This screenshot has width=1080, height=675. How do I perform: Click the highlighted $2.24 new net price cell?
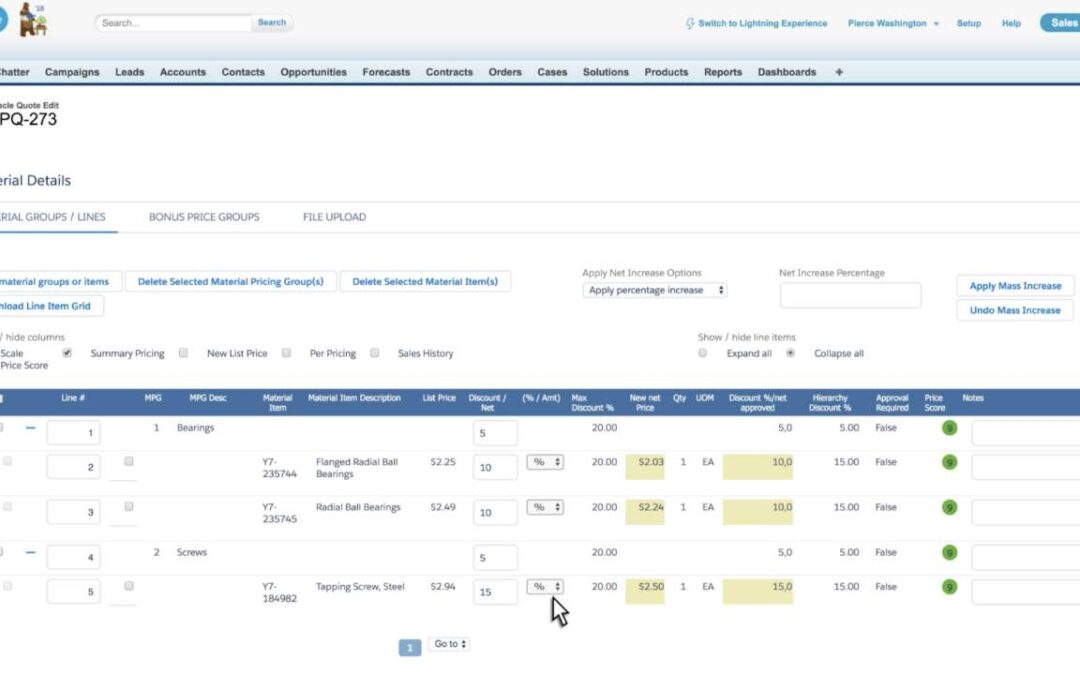(645, 512)
